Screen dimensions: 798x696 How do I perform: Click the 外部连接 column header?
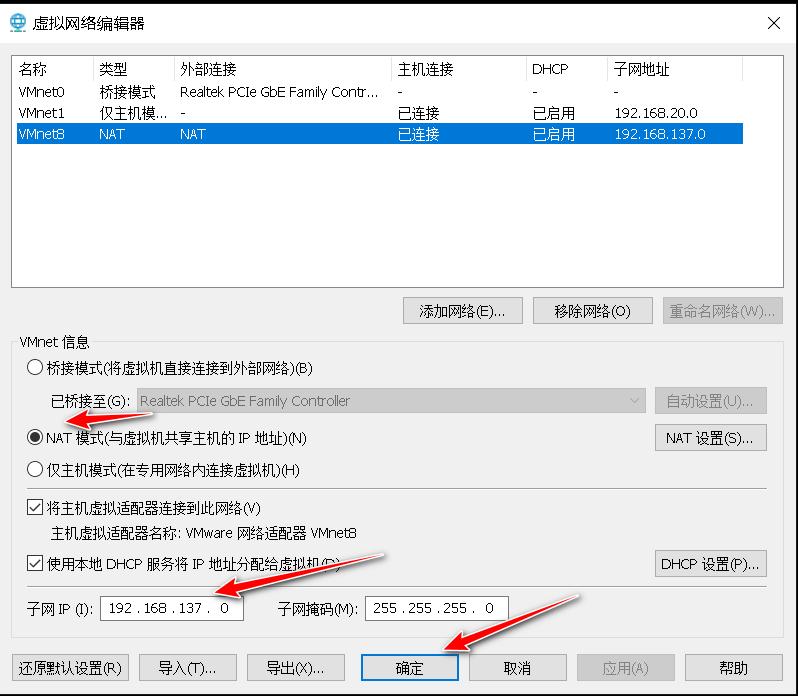tap(283, 69)
